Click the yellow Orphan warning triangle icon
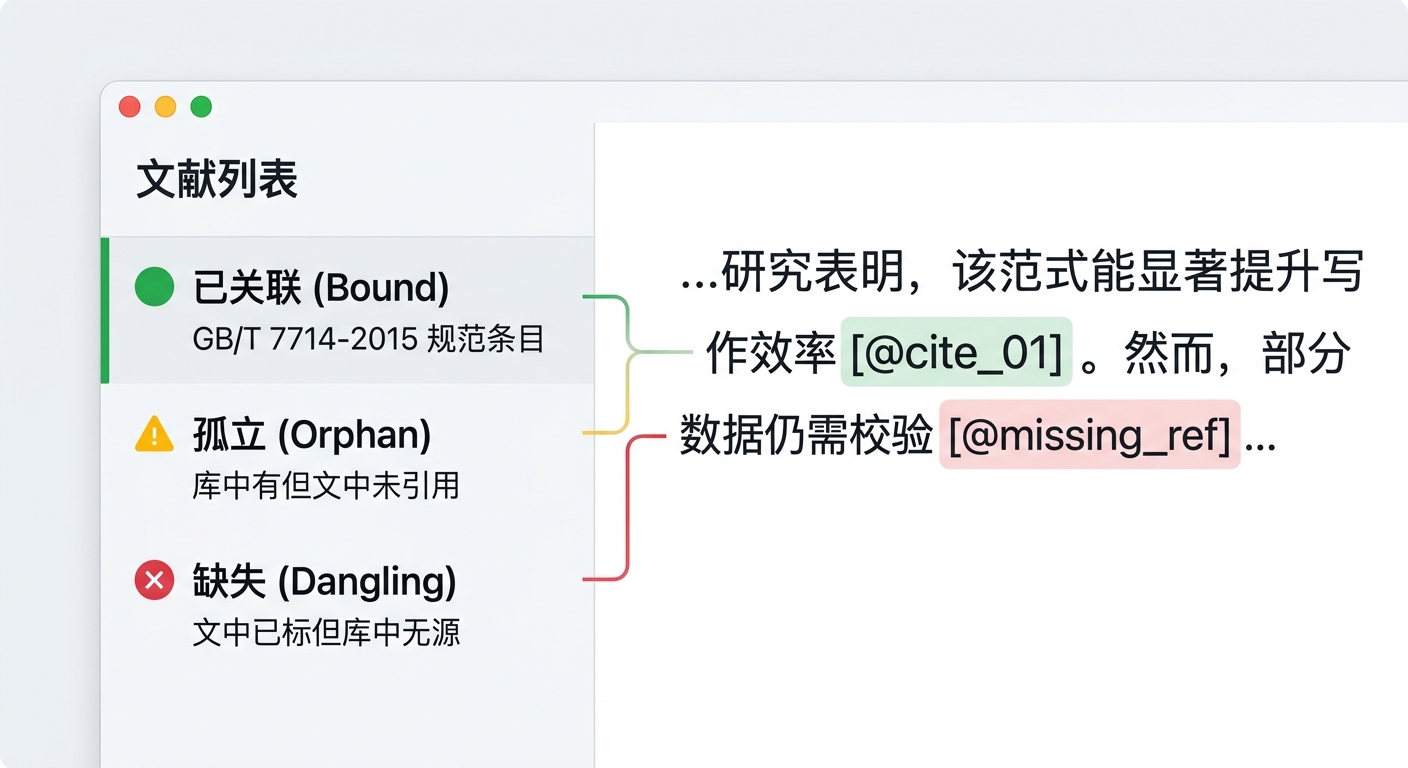The image size is (1408, 768). coord(154,435)
